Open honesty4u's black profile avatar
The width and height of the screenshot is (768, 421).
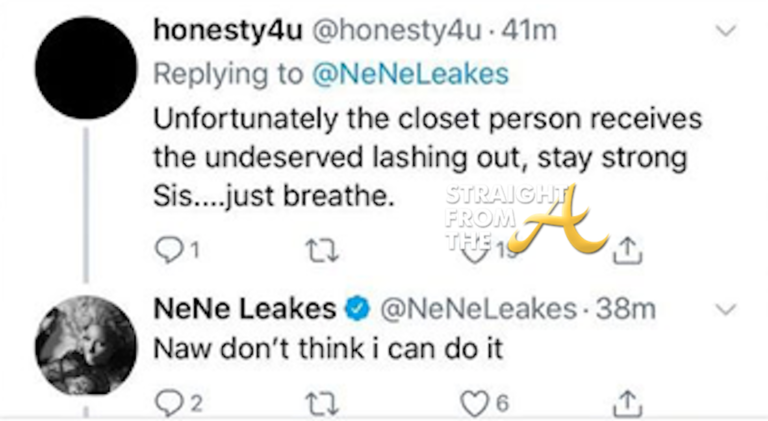pos(85,69)
